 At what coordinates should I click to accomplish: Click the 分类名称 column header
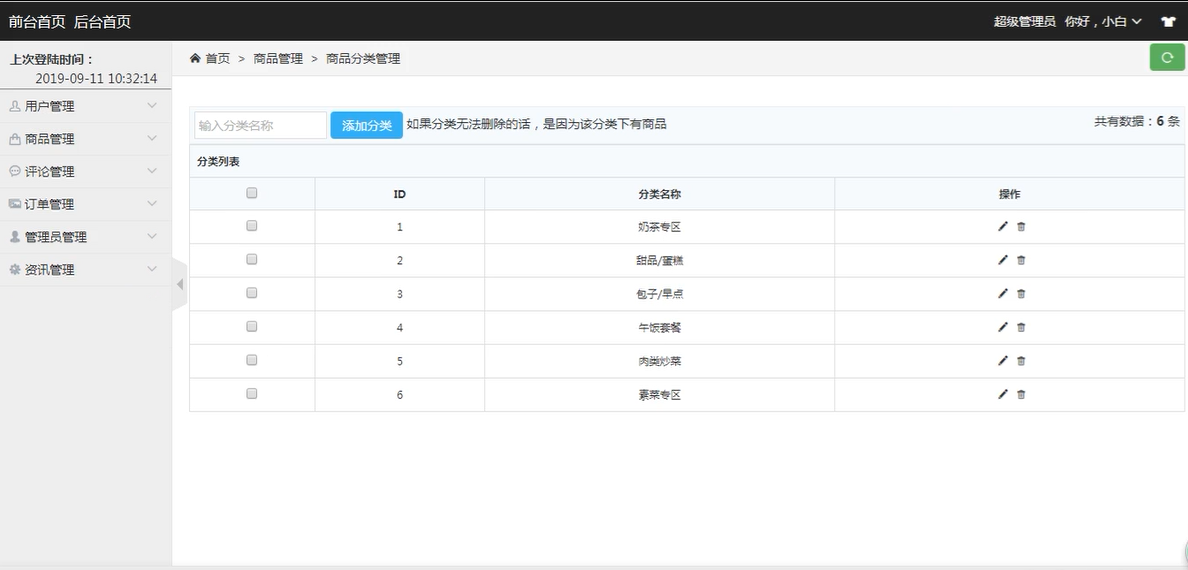point(660,194)
